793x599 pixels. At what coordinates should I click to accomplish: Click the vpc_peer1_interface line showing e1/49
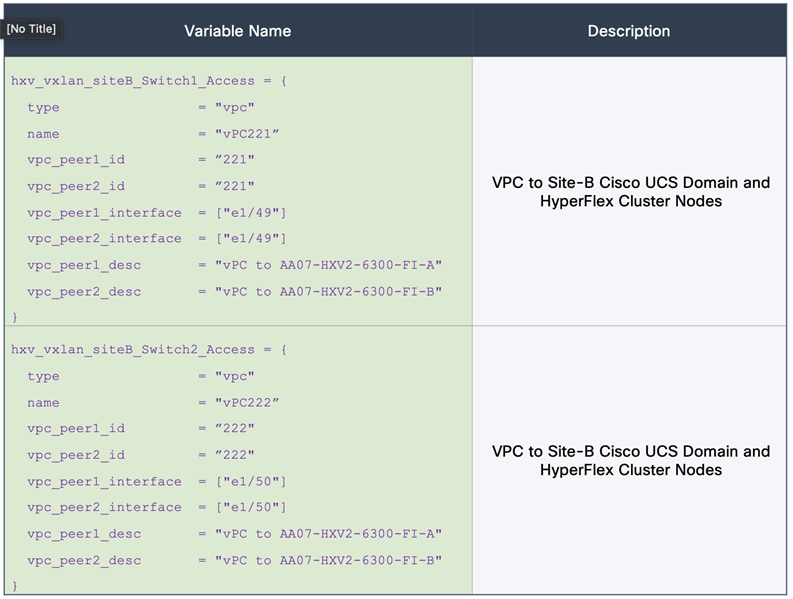click(x=157, y=212)
